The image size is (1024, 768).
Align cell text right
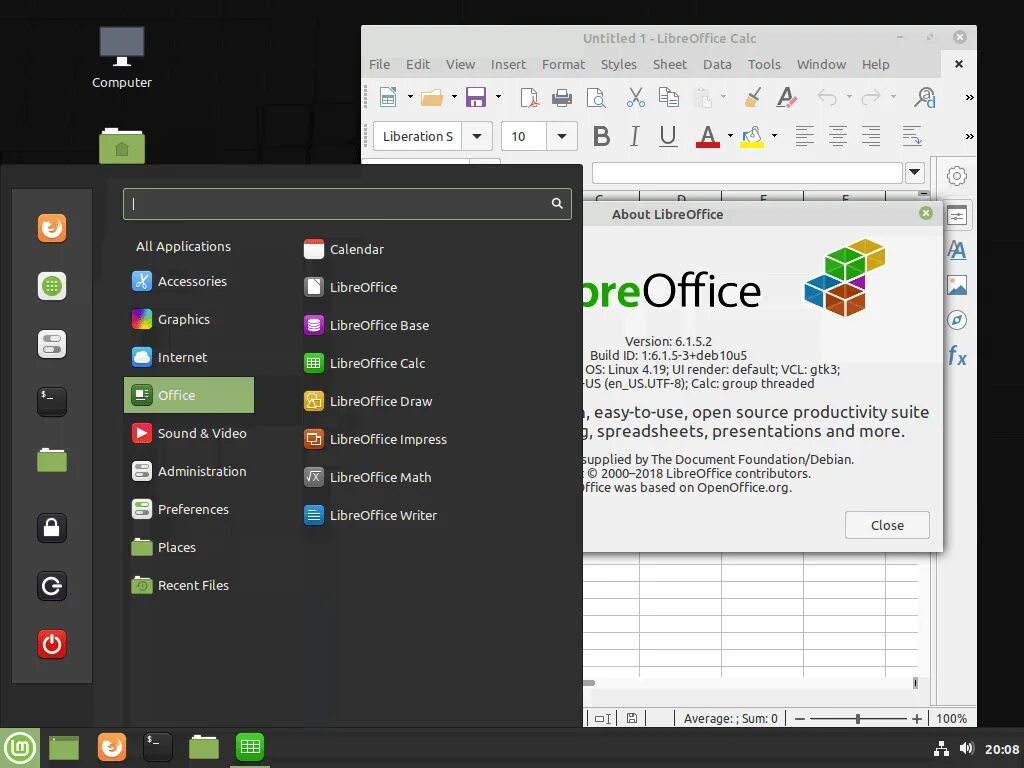coord(871,136)
